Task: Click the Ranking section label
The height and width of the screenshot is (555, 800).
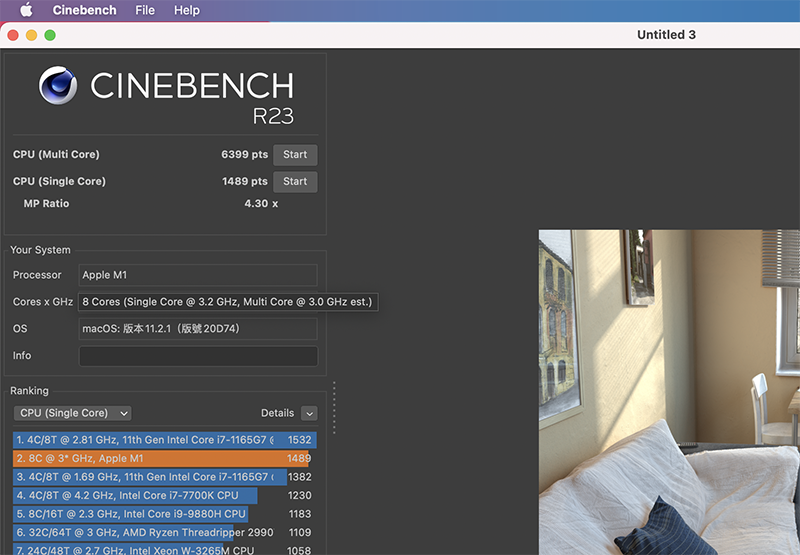Action: point(30,391)
